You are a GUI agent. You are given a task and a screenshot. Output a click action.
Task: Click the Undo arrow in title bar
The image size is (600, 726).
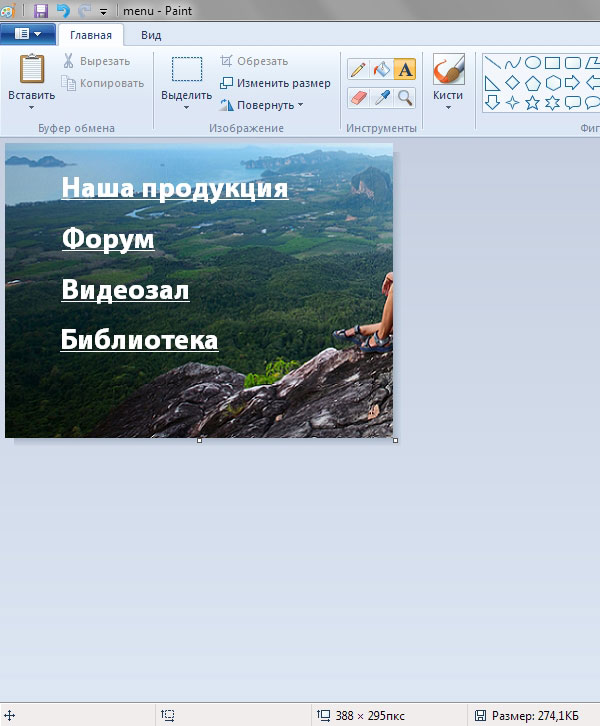[x=63, y=10]
